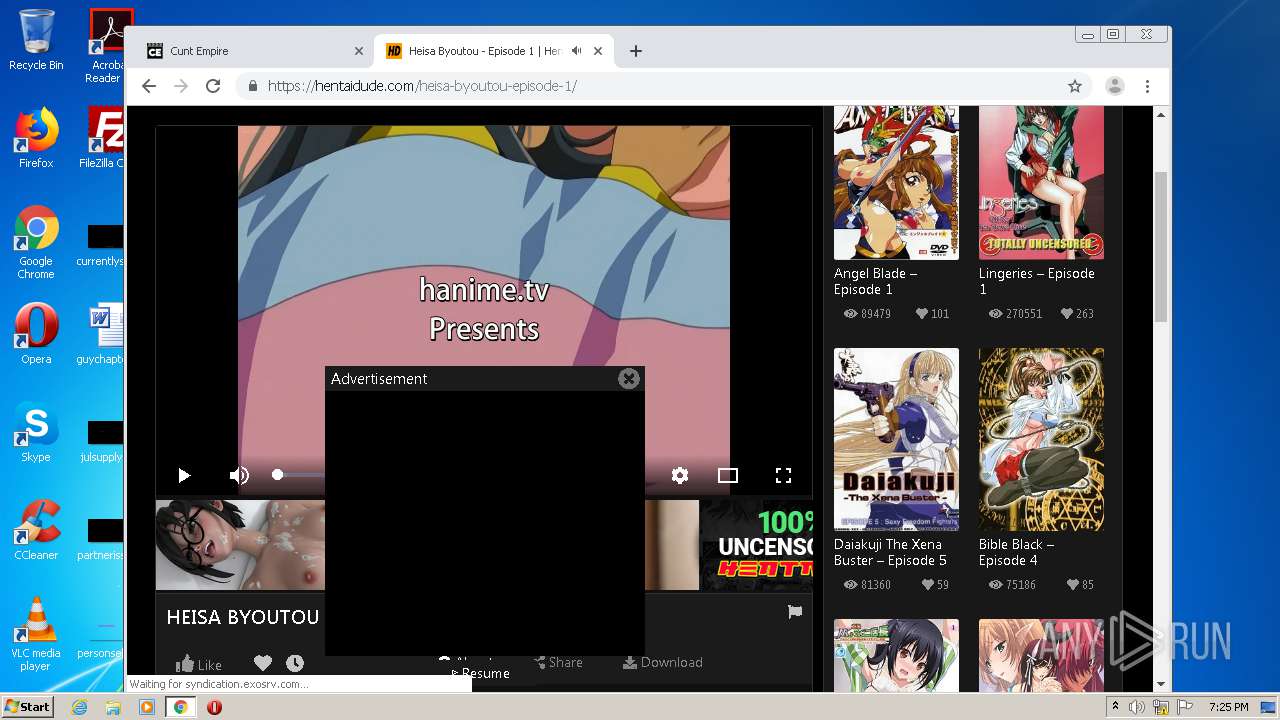Open the Lingeries – Episode 1 title link
Screen dimensions: 1280x720
[x=1037, y=281]
